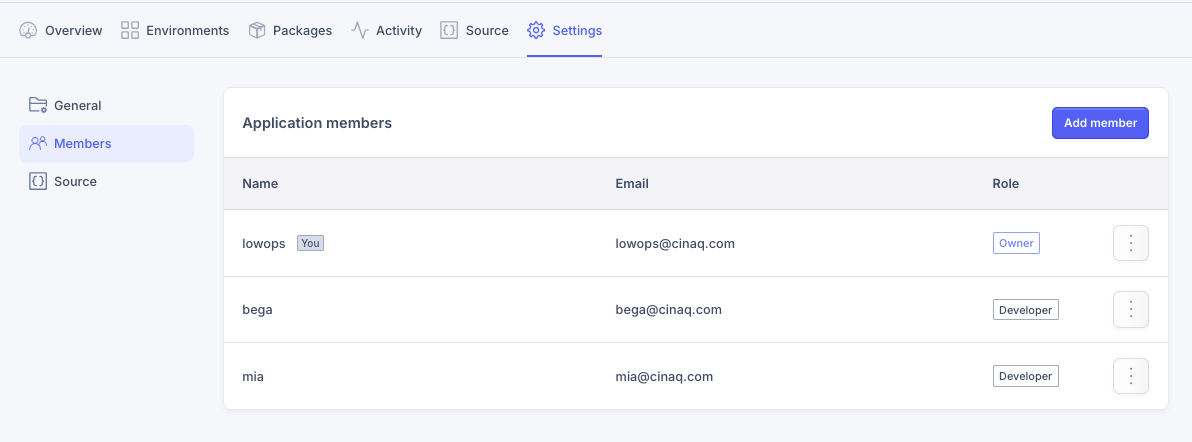
Task: Click the Application members heading
Action: [317, 122]
